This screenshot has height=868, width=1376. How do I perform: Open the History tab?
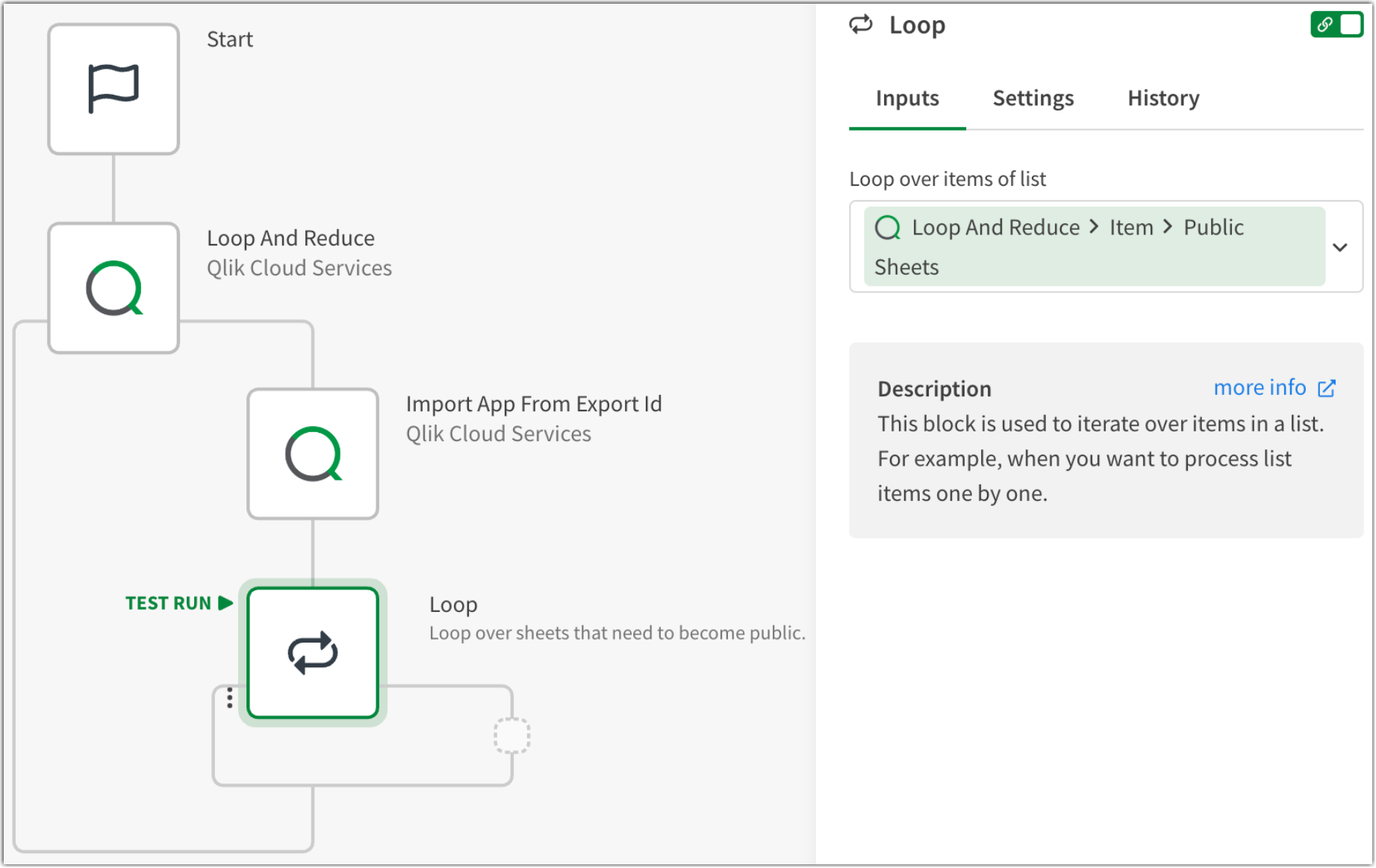tap(1163, 99)
